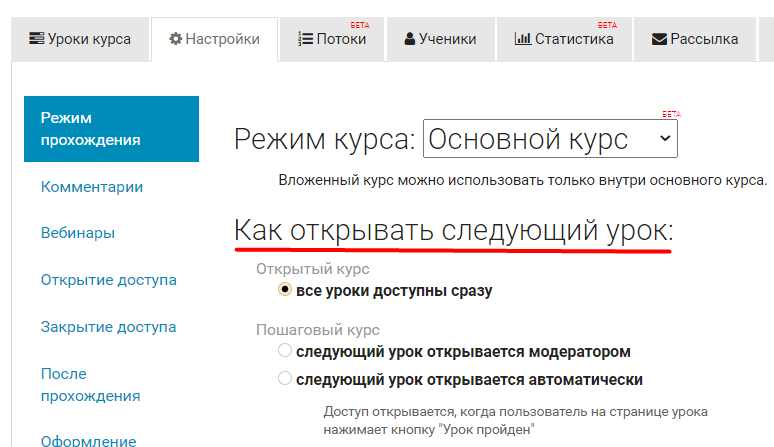Select 'все уроки доступны сразу' radio option

(285, 291)
